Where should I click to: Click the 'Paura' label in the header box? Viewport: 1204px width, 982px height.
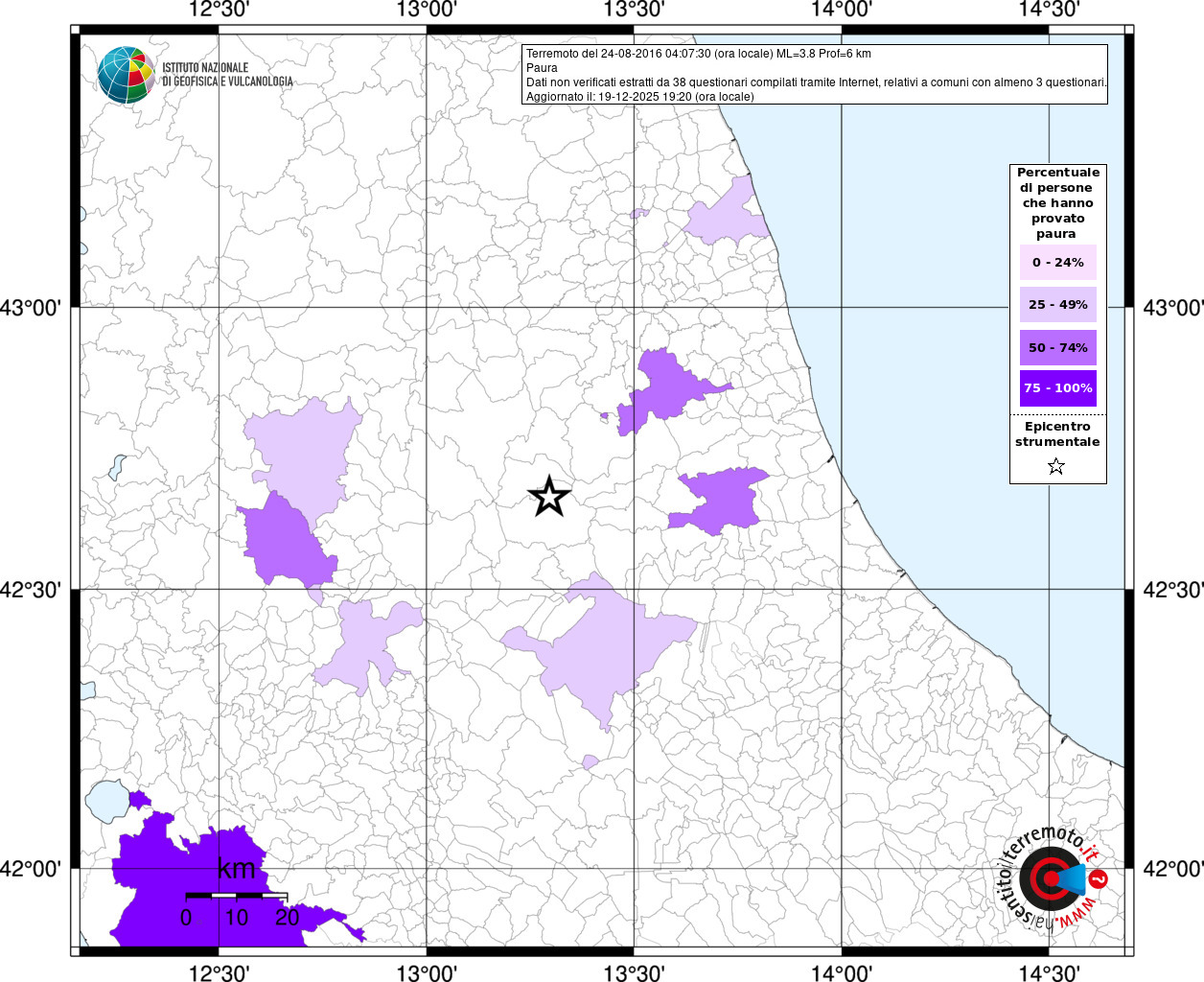coord(542,68)
